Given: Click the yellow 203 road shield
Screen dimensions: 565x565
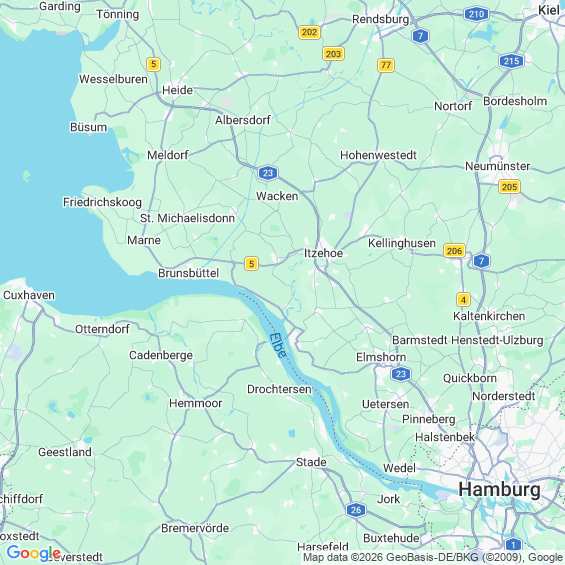Looking at the screenshot, I should (x=333, y=54).
